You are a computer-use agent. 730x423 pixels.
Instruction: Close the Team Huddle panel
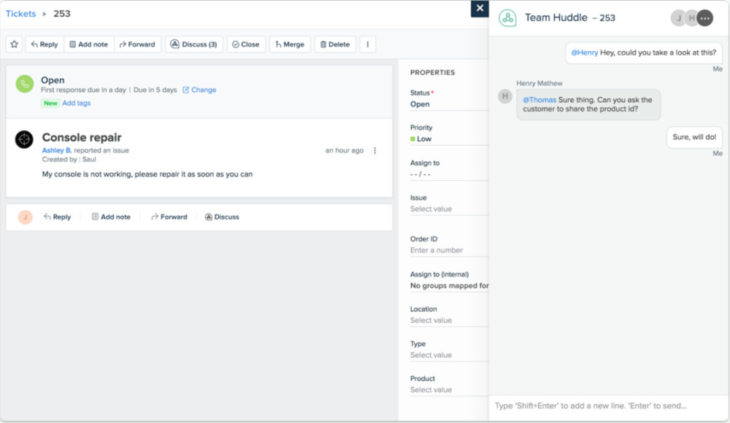coord(480,8)
